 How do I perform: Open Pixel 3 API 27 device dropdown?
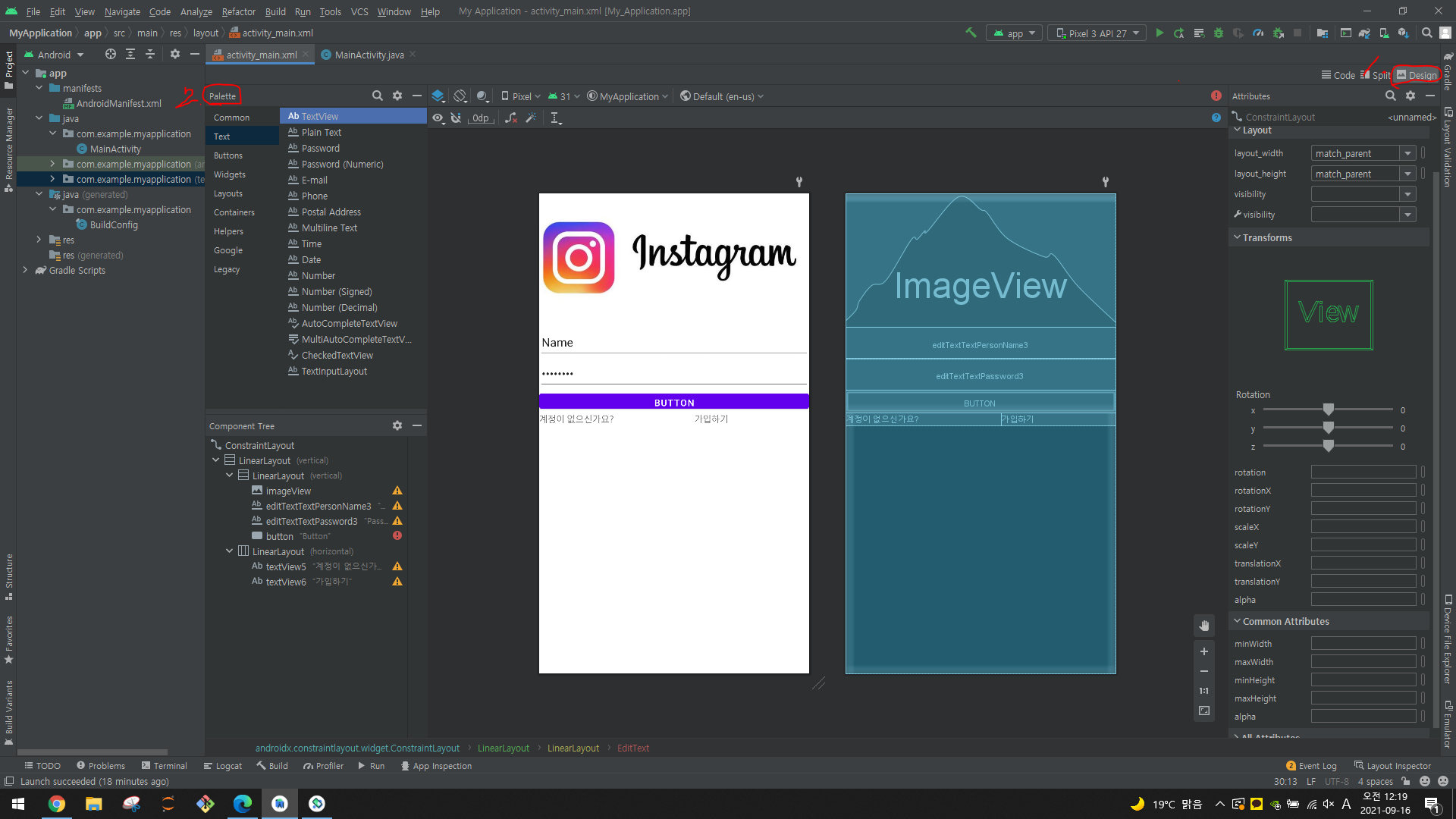click(x=1097, y=33)
